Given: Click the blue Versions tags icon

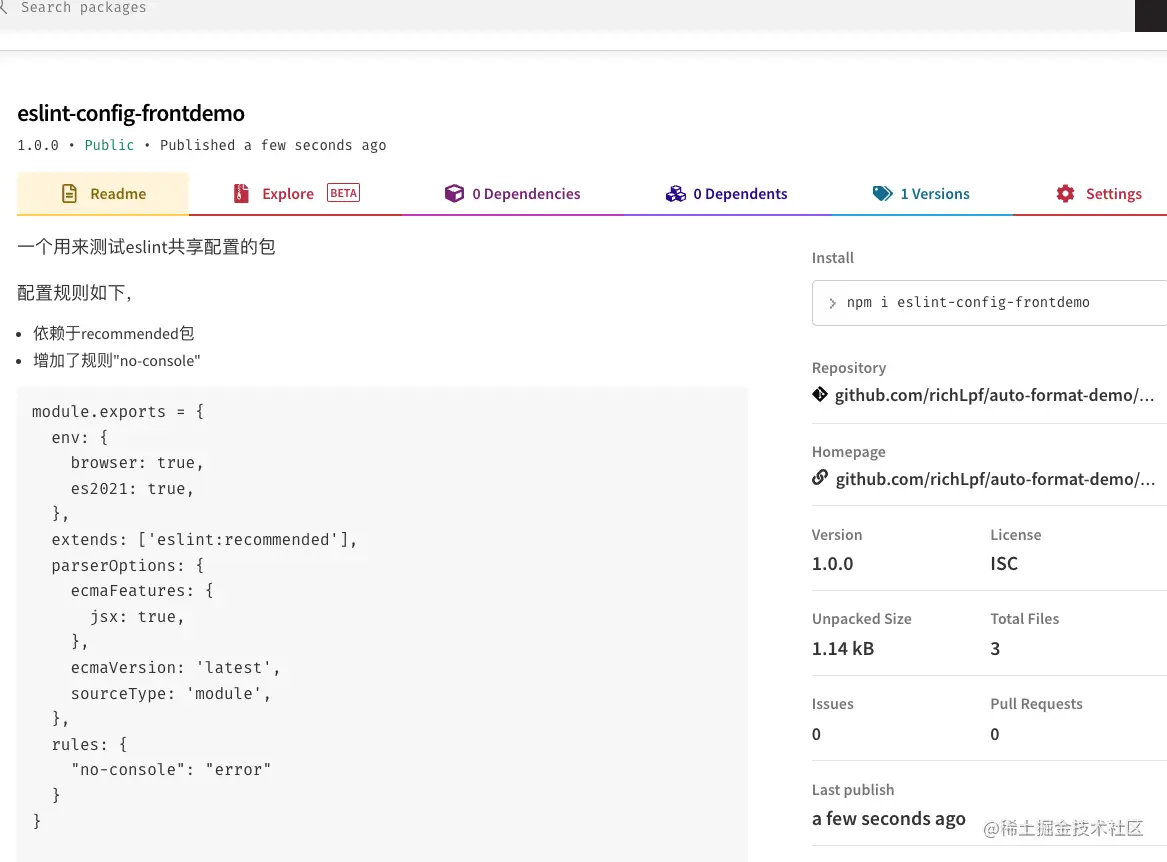Looking at the screenshot, I should [883, 194].
